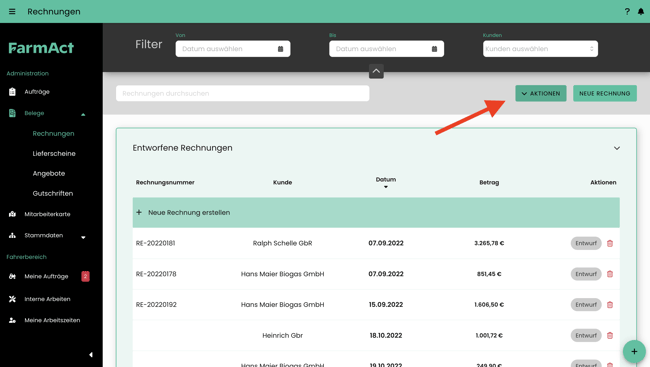Image resolution: width=650 pixels, height=367 pixels.
Task: Open Lieferscheine in sidebar
Action: click(54, 153)
